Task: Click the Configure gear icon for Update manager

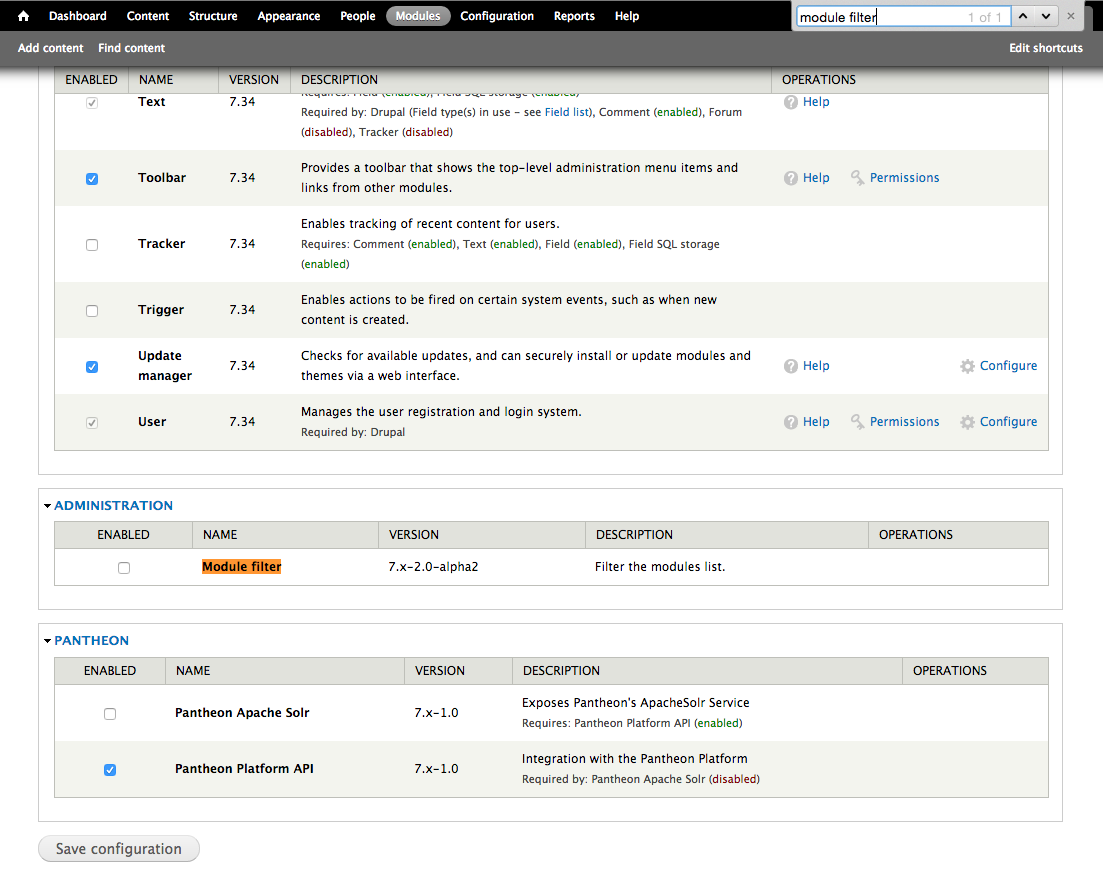Action: click(x=968, y=366)
